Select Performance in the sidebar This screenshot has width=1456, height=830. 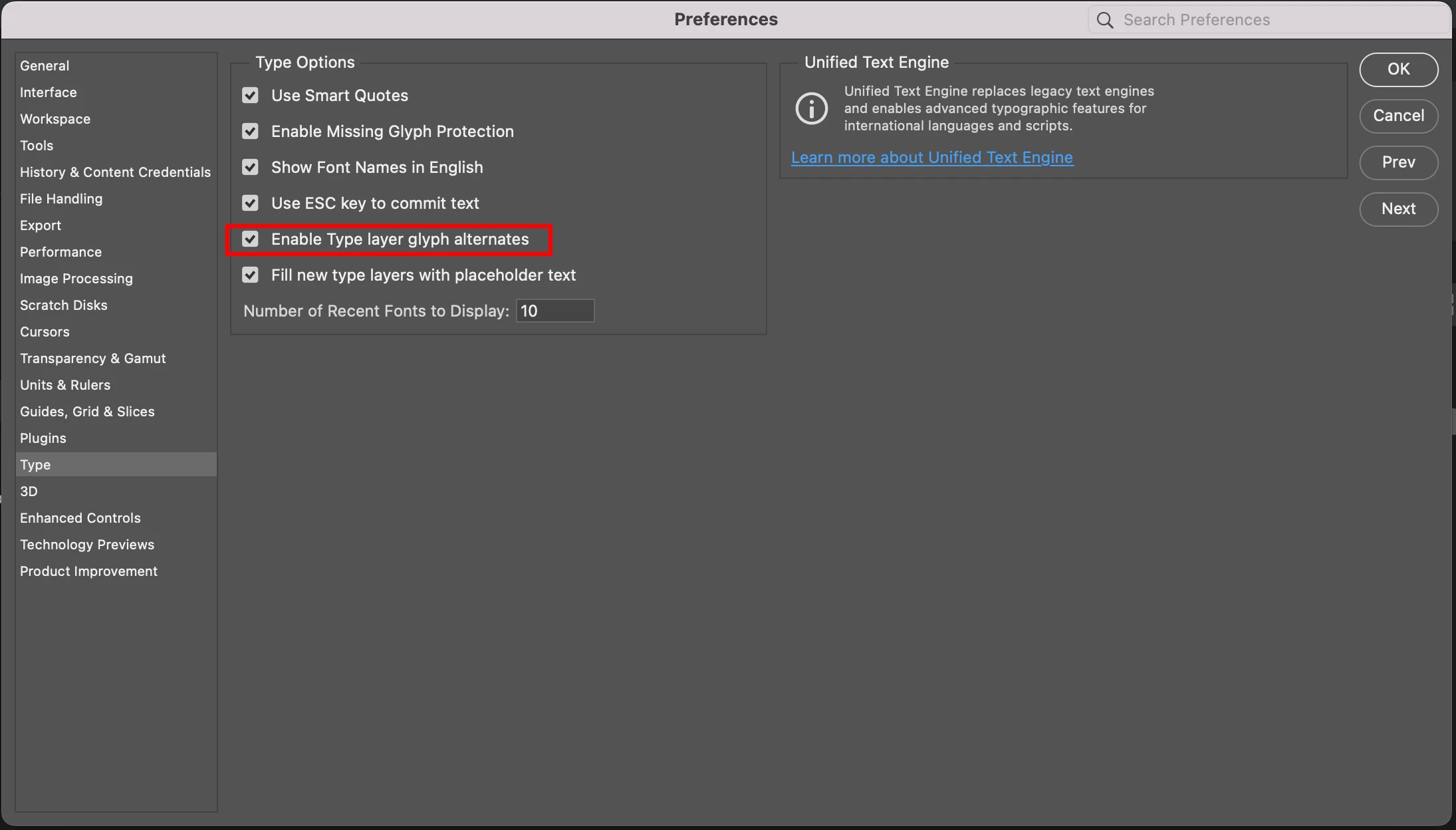coord(61,252)
